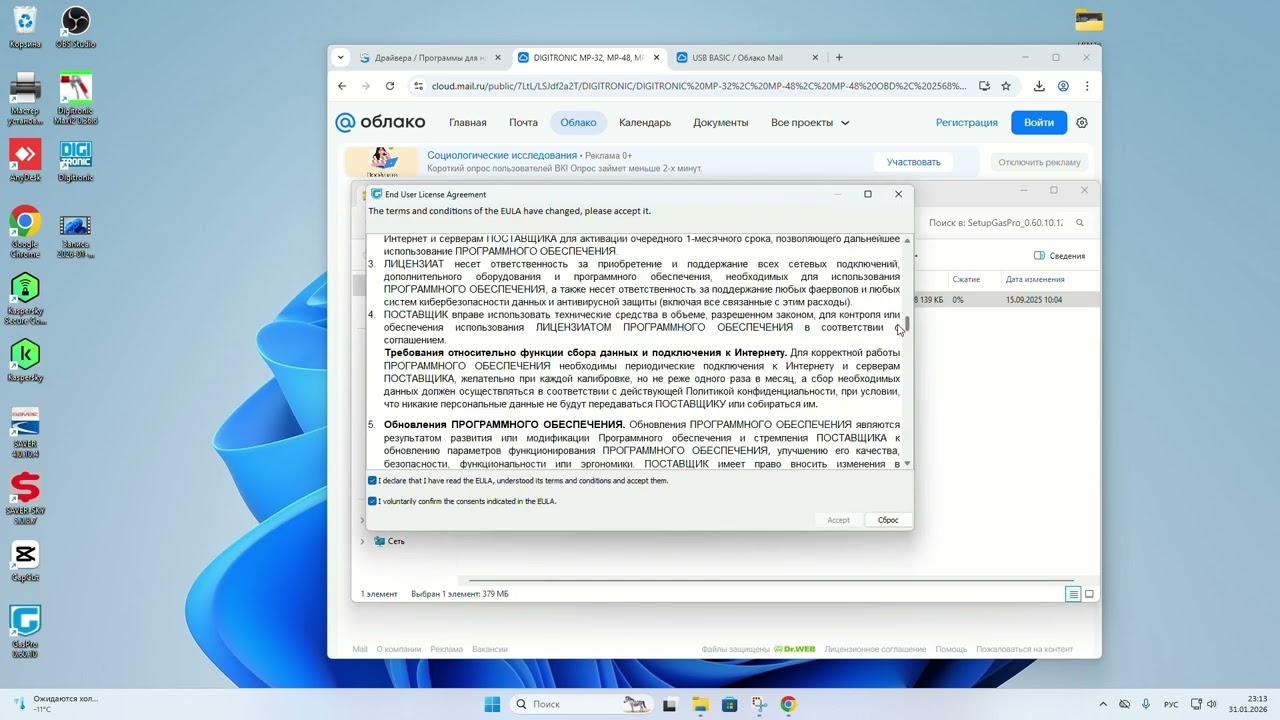Image resolution: width=1280 pixels, height=720 pixels.
Task: Open a new Chrome tab with plus button
Action: [839, 57]
